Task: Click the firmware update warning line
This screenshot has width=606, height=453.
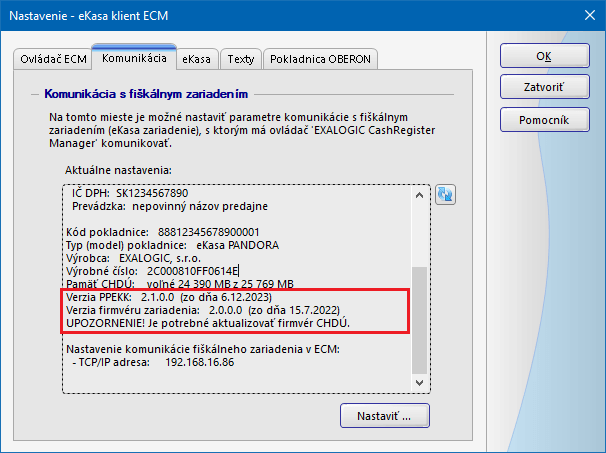Action: 207,323
